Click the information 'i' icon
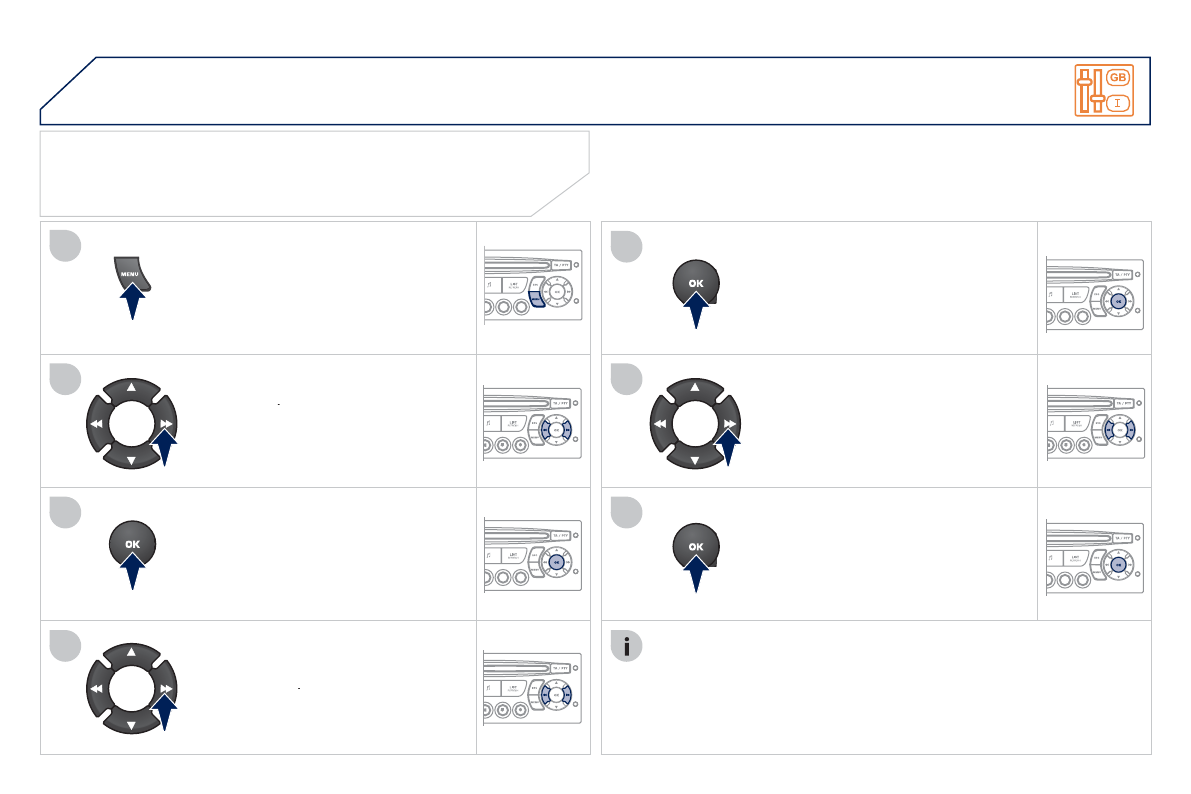 (x=627, y=646)
